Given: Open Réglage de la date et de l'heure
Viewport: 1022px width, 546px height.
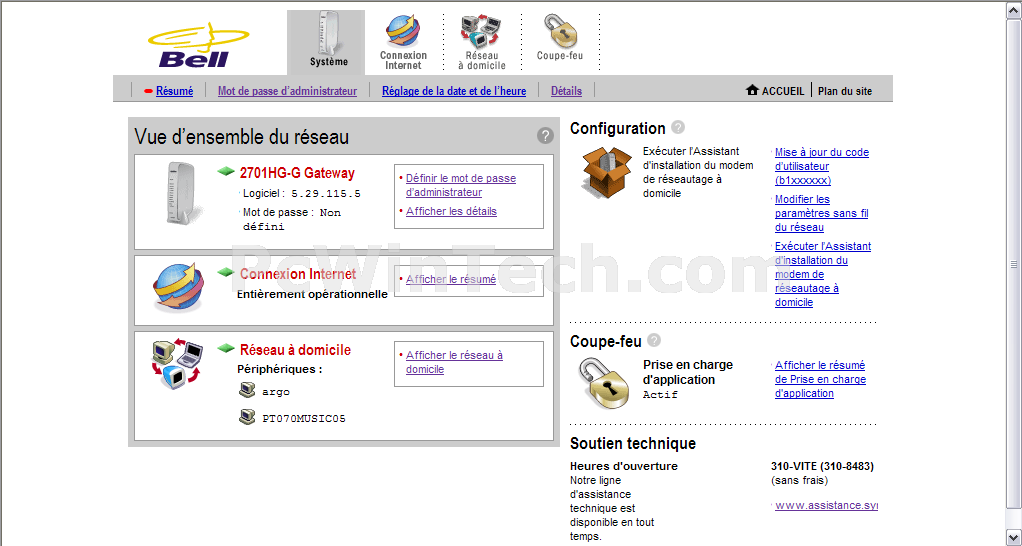Looking at the screenshot, I should click(454, 91).
